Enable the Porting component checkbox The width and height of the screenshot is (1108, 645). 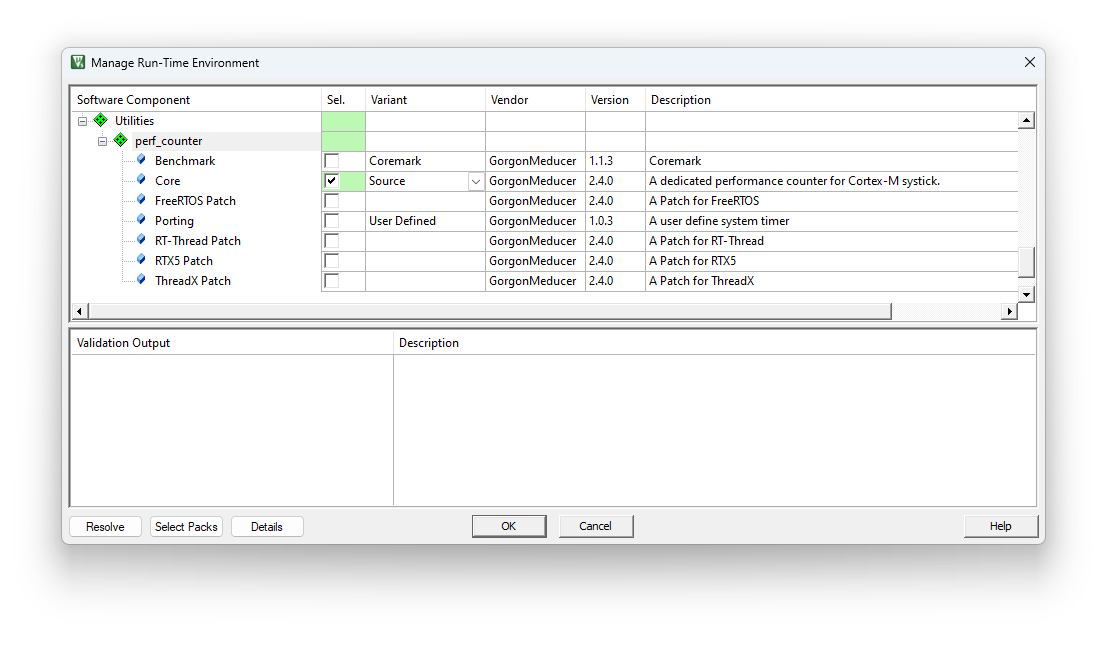(x=331, y=221)
